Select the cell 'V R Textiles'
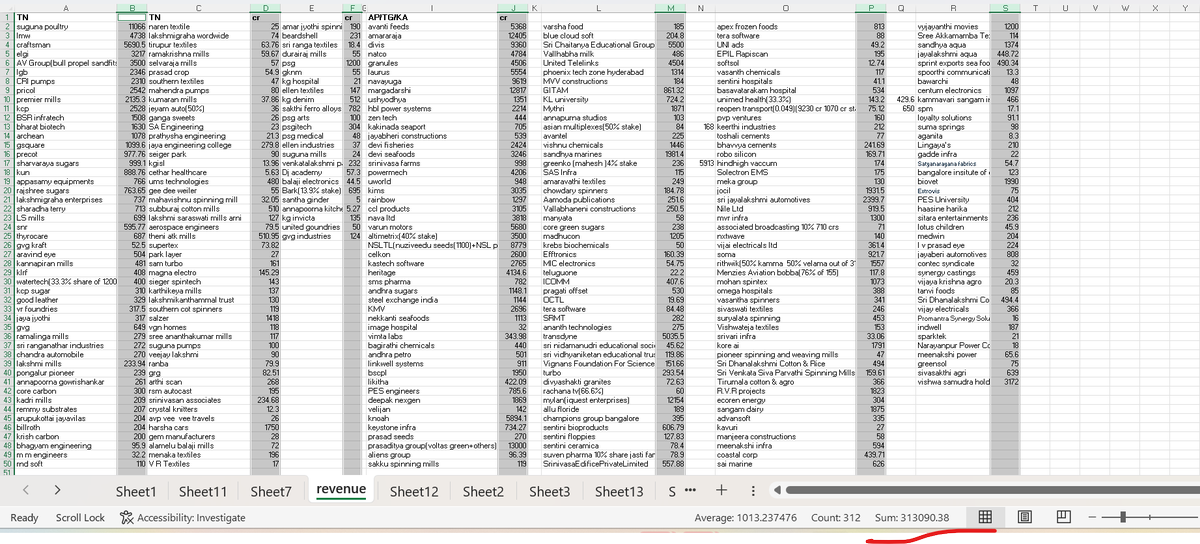Viewport: 1200px width, 544px height. 197,464
